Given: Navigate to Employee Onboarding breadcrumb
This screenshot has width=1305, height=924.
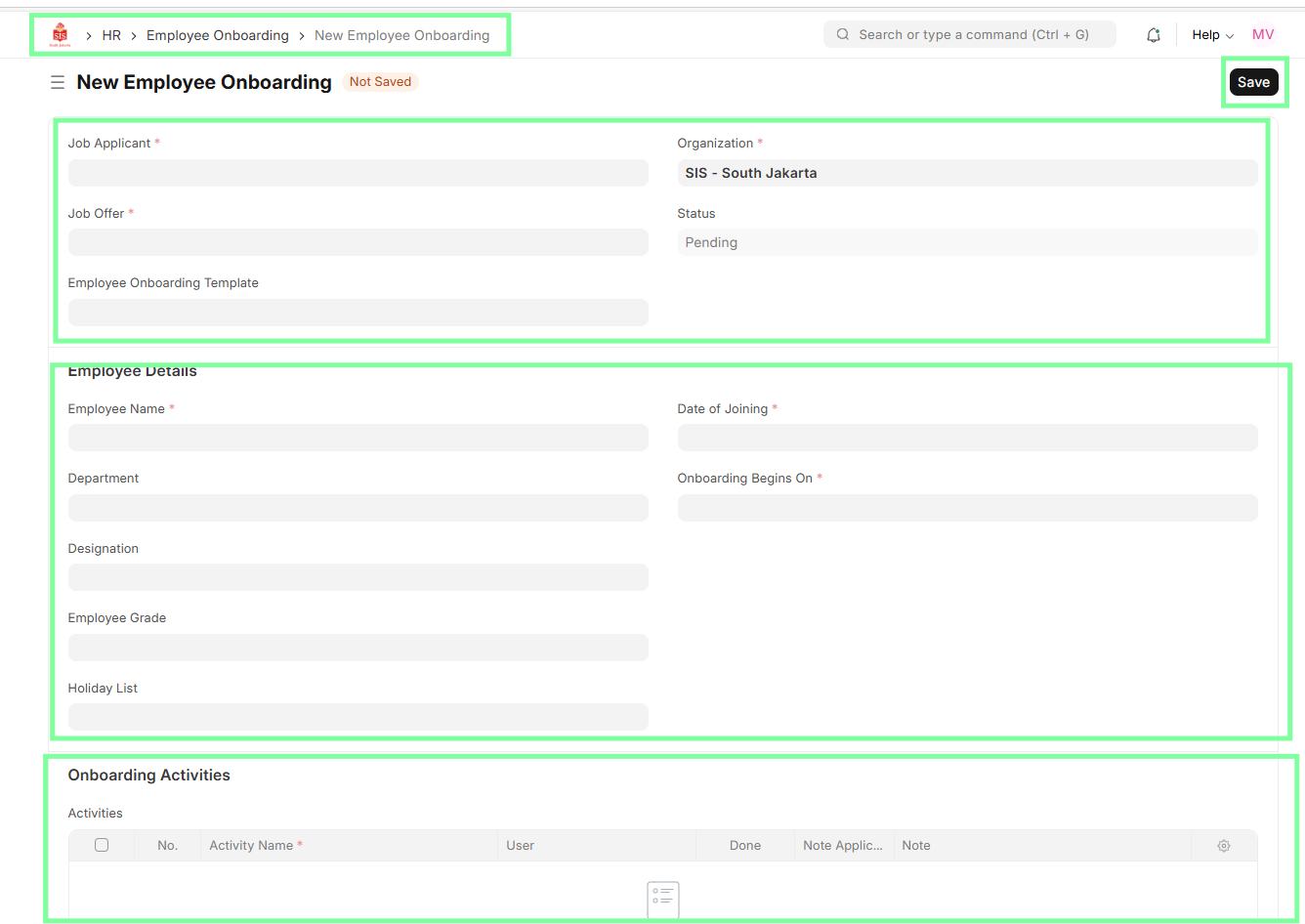Looking at the screenshot, I should pos(217,35).
